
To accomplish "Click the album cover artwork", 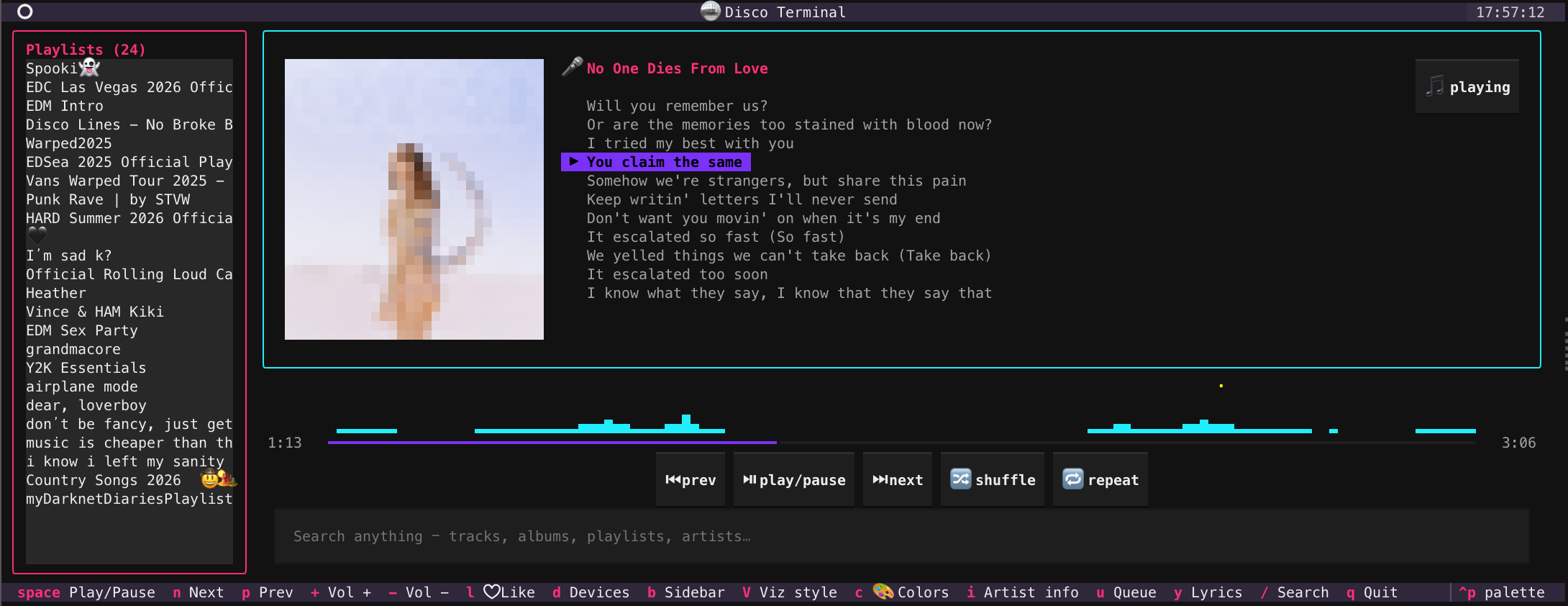I will (414, 199).
